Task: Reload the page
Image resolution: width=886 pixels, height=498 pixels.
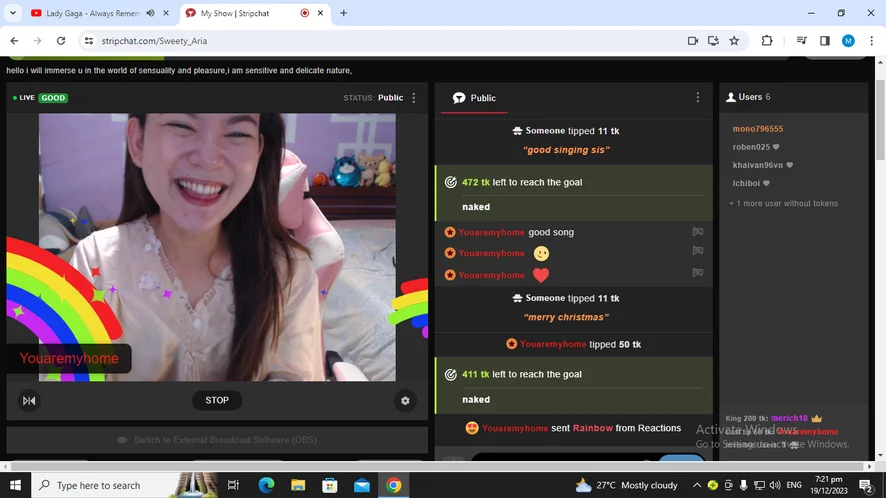Action: pyautogui.click(x=61, y=41)
